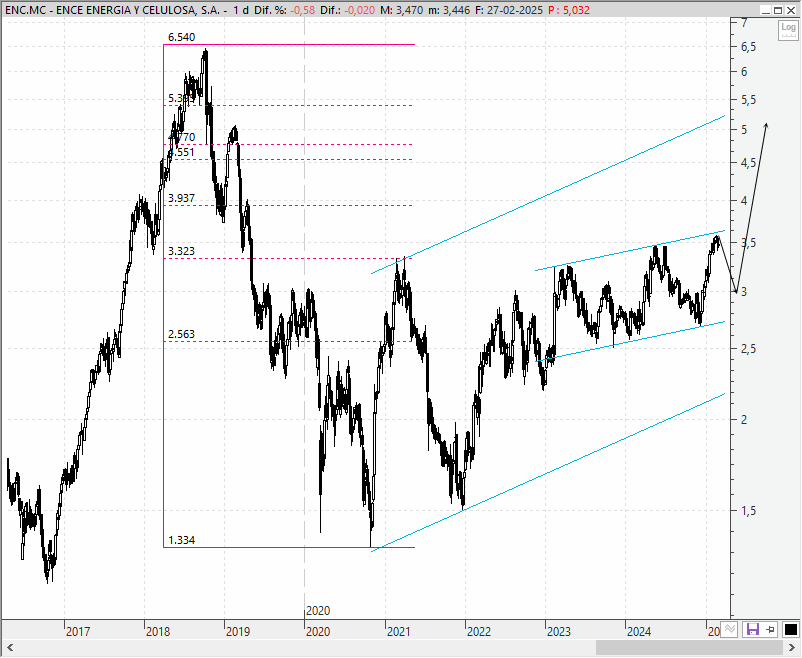Screen dimensions: 802x658
Task: Click the 2023 label on time axis
Action: point(559,632)
